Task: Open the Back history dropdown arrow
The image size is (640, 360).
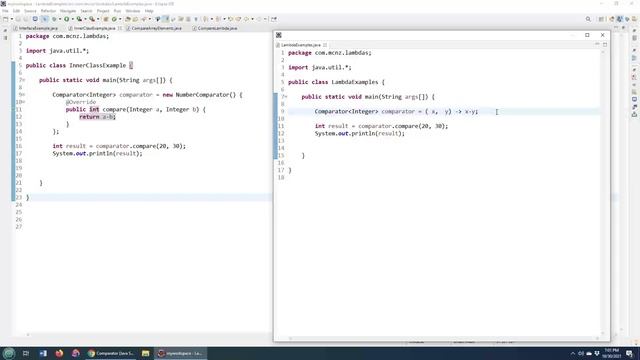Action: tap(252, 19)
